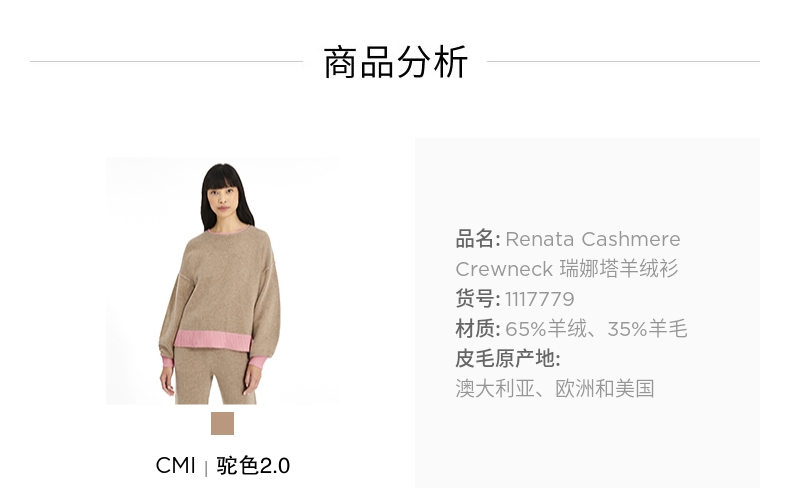Open the model sweater product image

click(223, 281)
